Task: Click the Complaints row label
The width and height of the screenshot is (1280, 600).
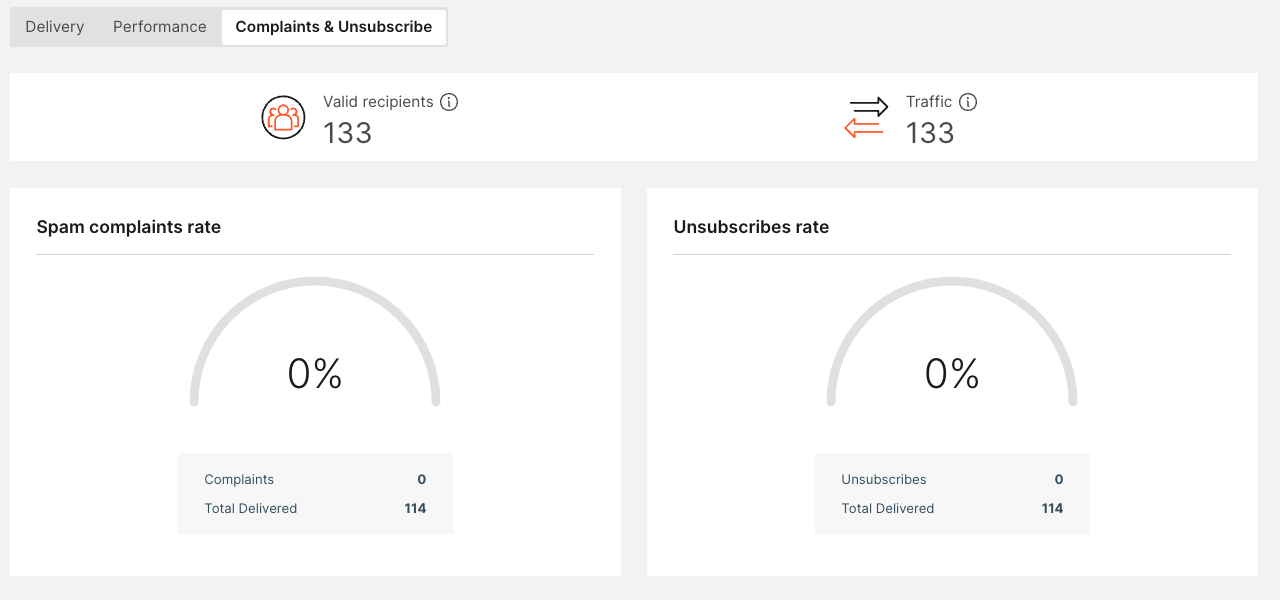Action: click(239, 480)
